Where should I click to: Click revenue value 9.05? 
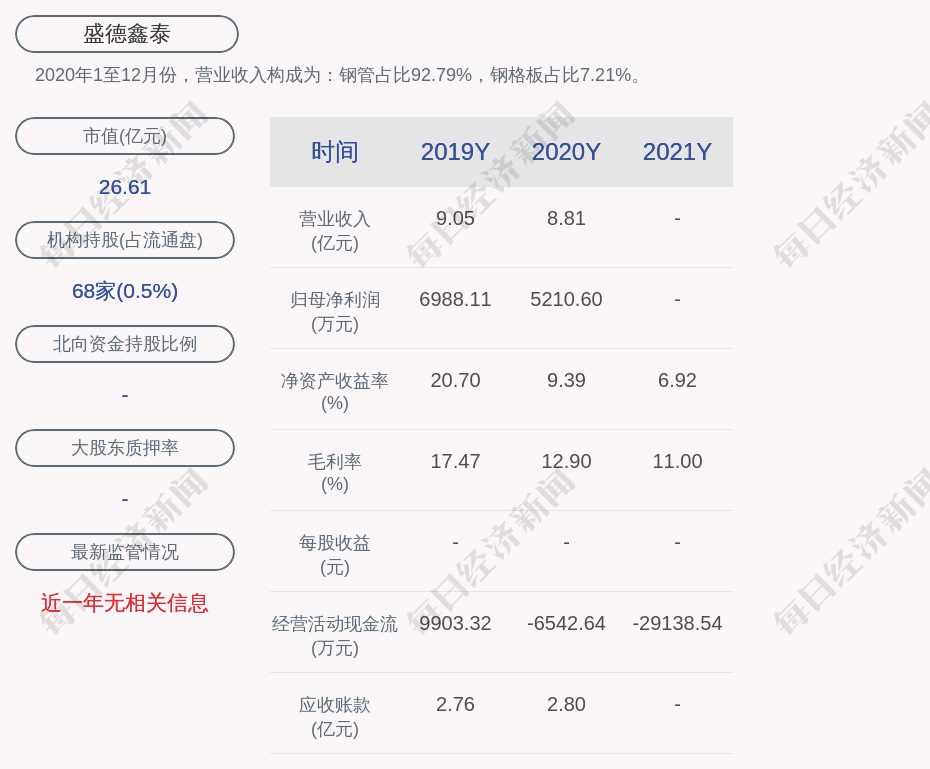455,218
